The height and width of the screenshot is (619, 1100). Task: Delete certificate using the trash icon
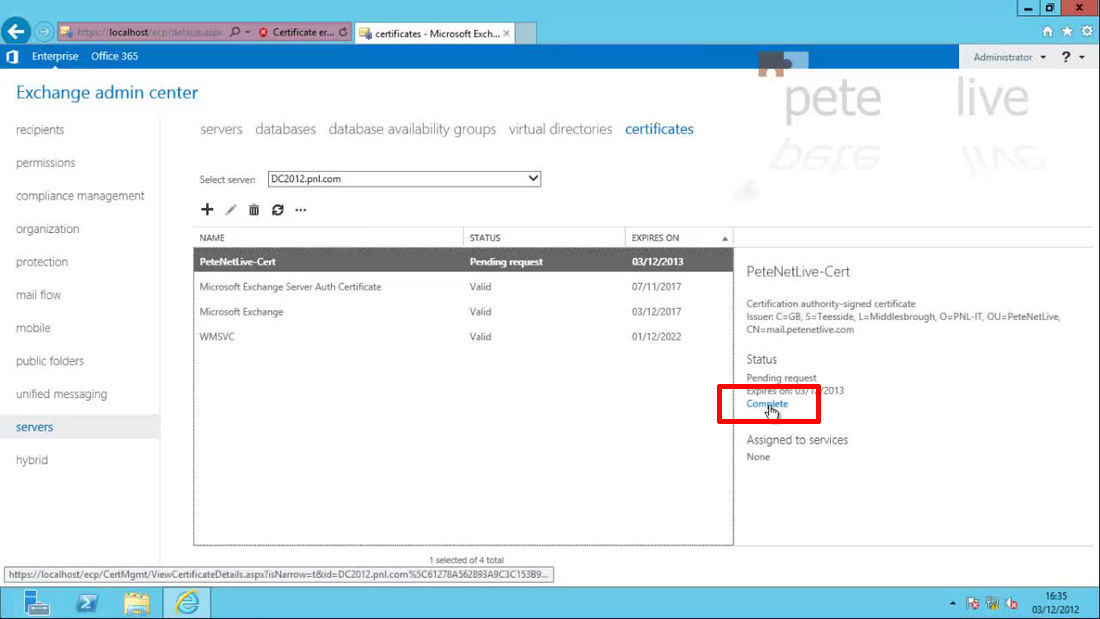(x=254, y=210)
